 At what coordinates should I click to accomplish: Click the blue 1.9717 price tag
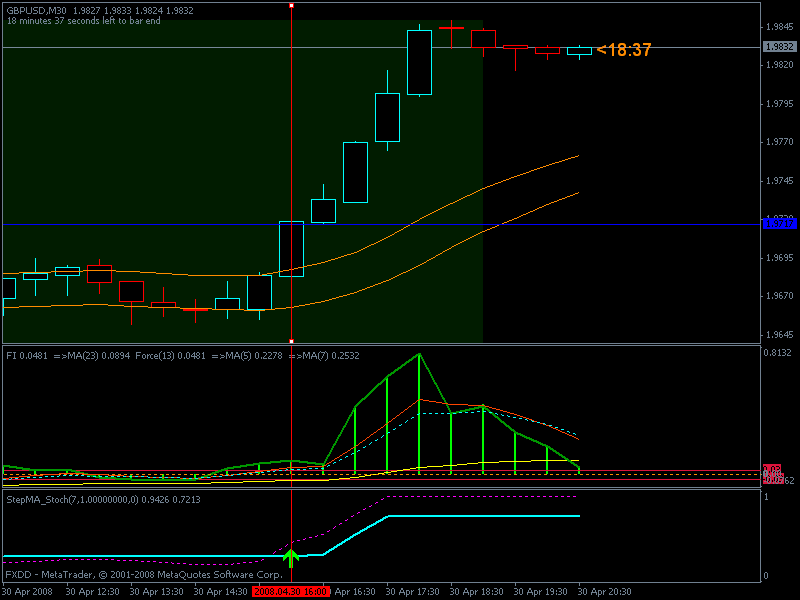click(779, 224)
